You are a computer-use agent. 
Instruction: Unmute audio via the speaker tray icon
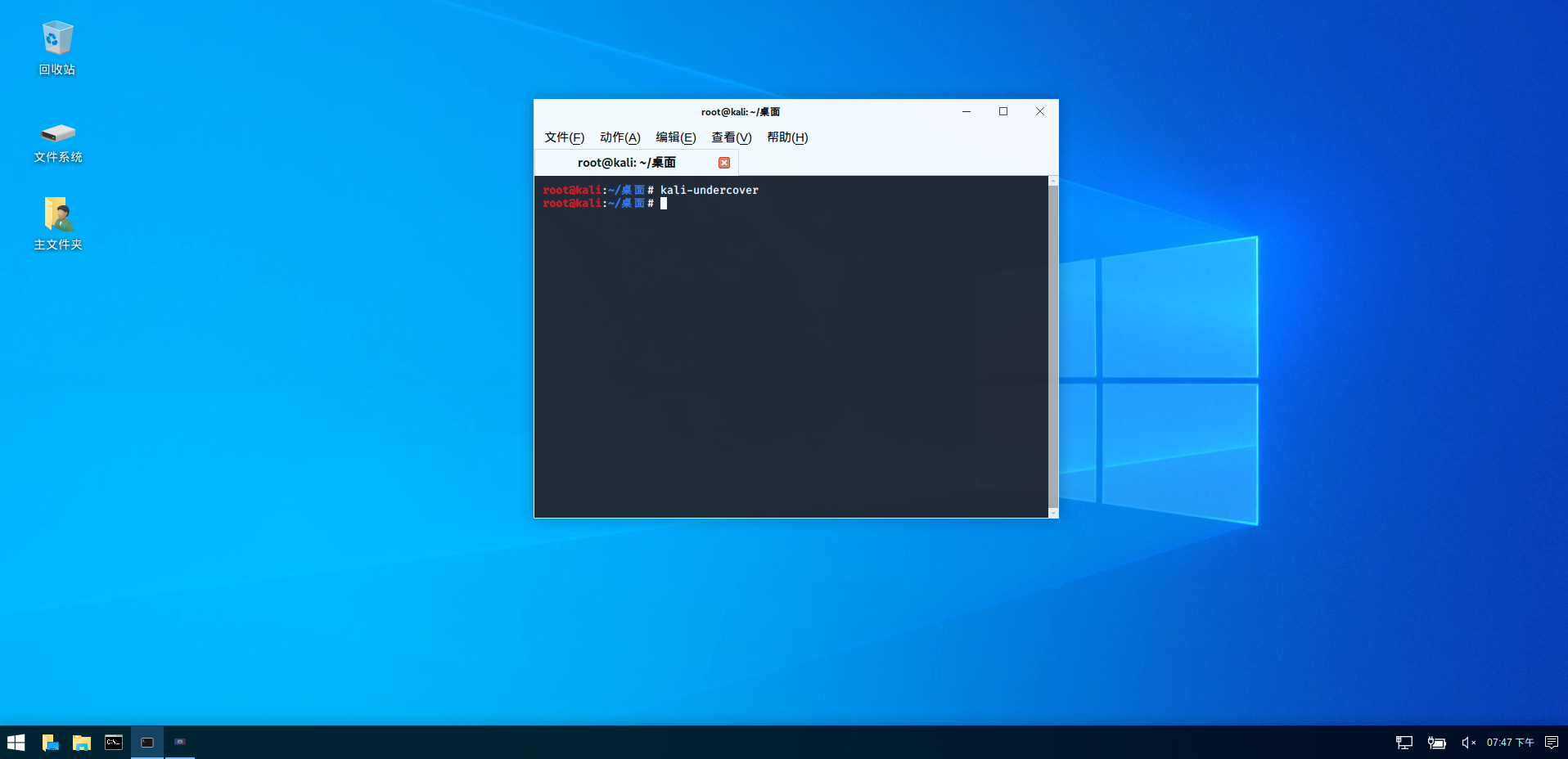1467,742
